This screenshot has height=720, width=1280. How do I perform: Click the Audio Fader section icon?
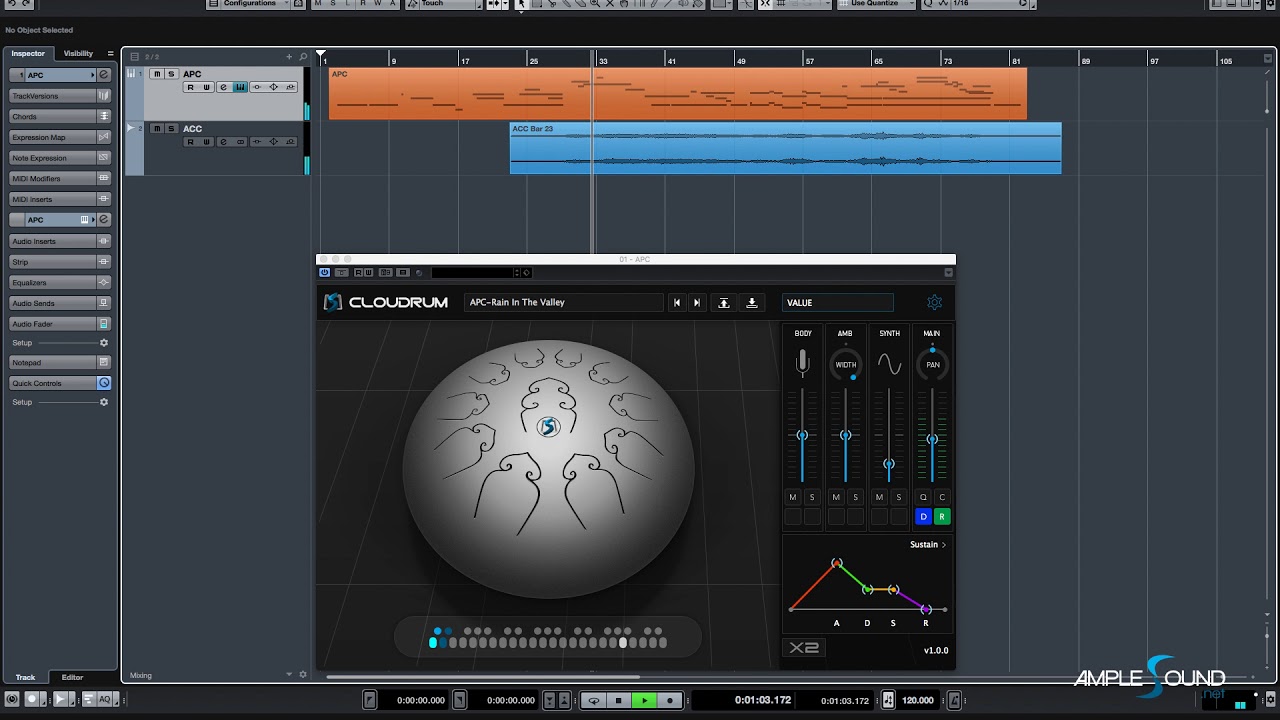point(104,324)
